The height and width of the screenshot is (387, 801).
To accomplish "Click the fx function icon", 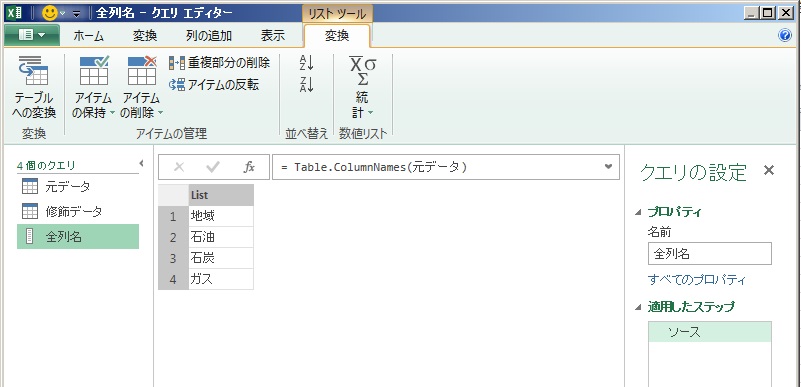I will [x=249, y=166].
